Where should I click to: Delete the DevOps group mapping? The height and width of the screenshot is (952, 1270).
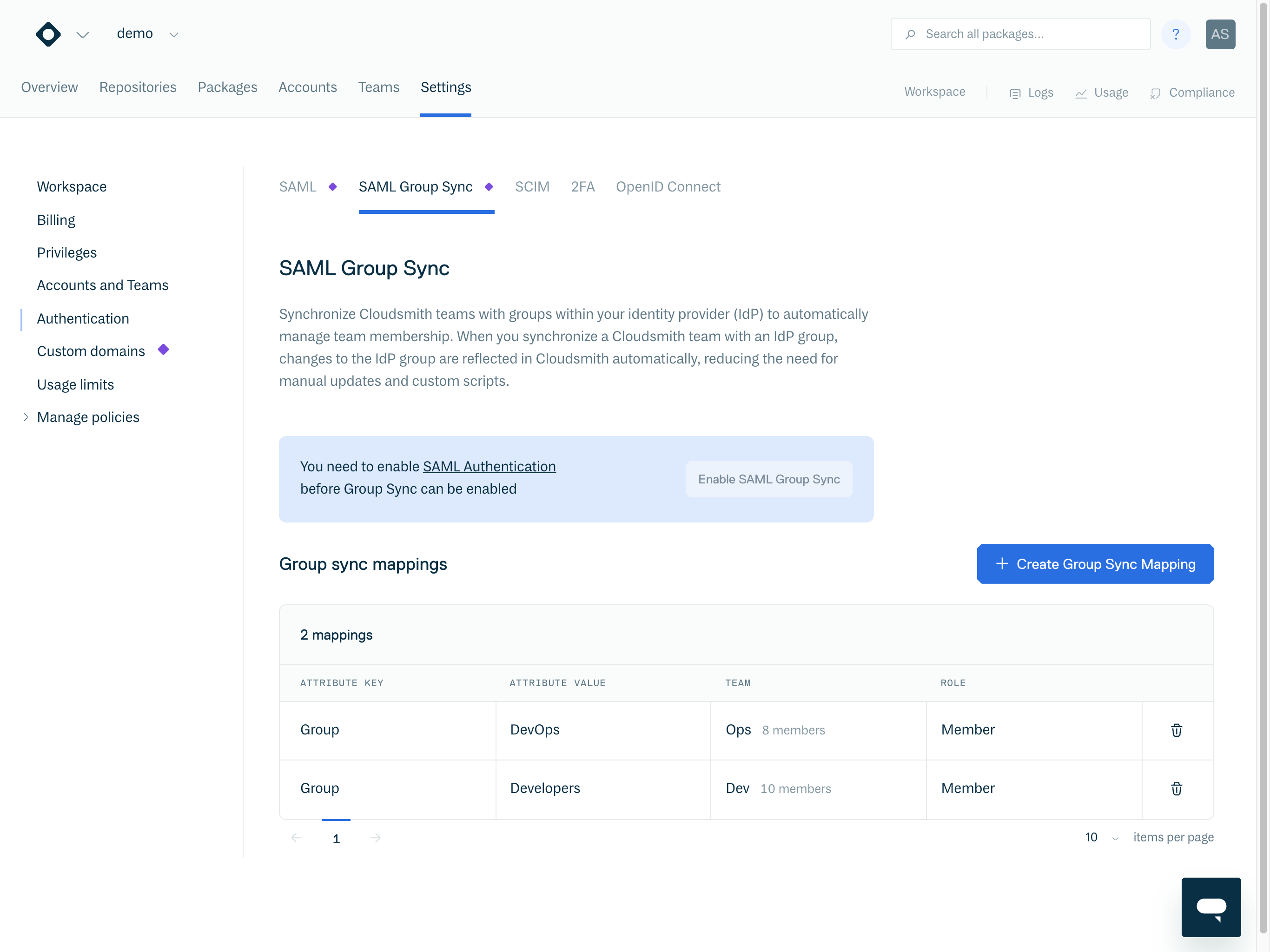pyautogui.click(x=1176, y=730)
